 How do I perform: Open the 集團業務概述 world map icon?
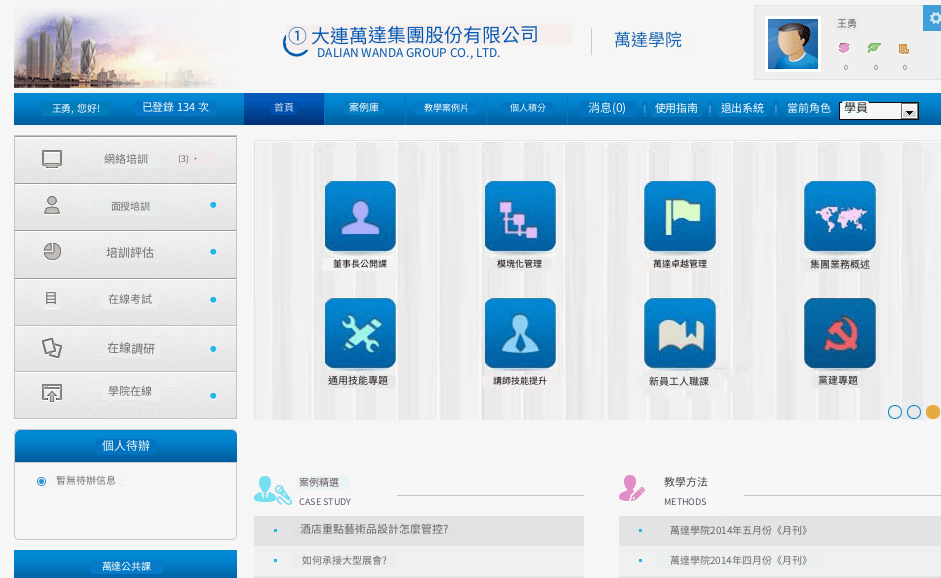pyautogui.click(x=840, y=216)
